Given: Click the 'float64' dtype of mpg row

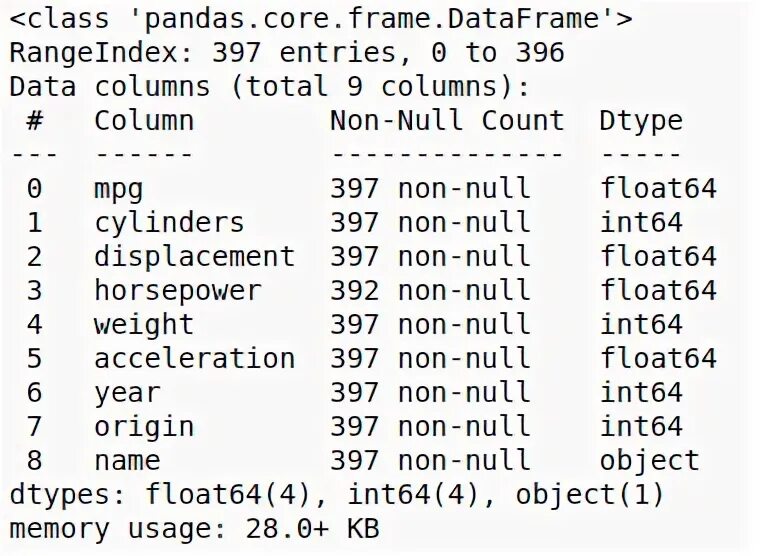Looking at the screenshot, I should (x=658, y=189).
